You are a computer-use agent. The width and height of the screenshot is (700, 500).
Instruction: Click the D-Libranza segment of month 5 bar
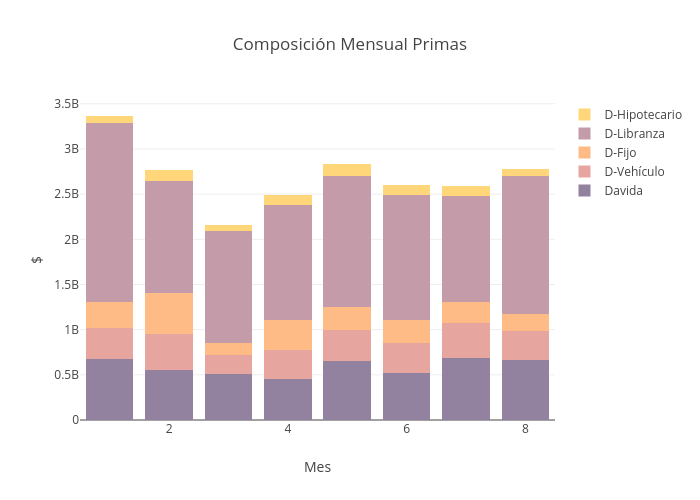click(x=347, y=241)
